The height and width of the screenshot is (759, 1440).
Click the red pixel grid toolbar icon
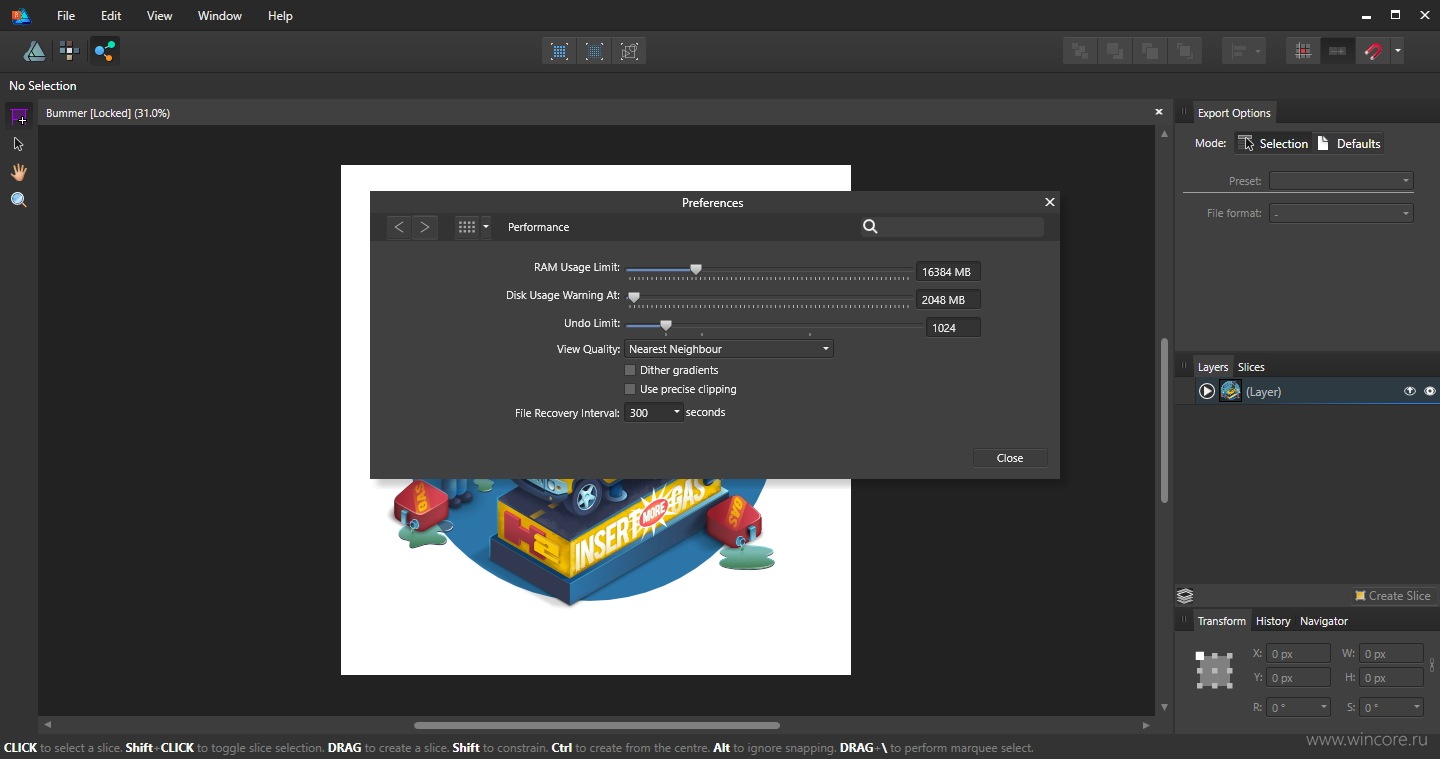tap(1303, 51)
